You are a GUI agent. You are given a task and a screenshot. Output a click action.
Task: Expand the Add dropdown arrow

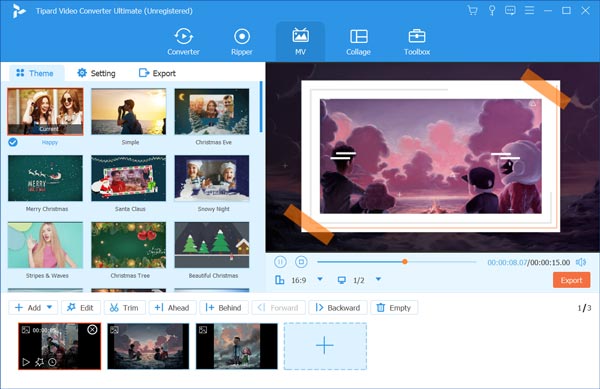[50, 307]
